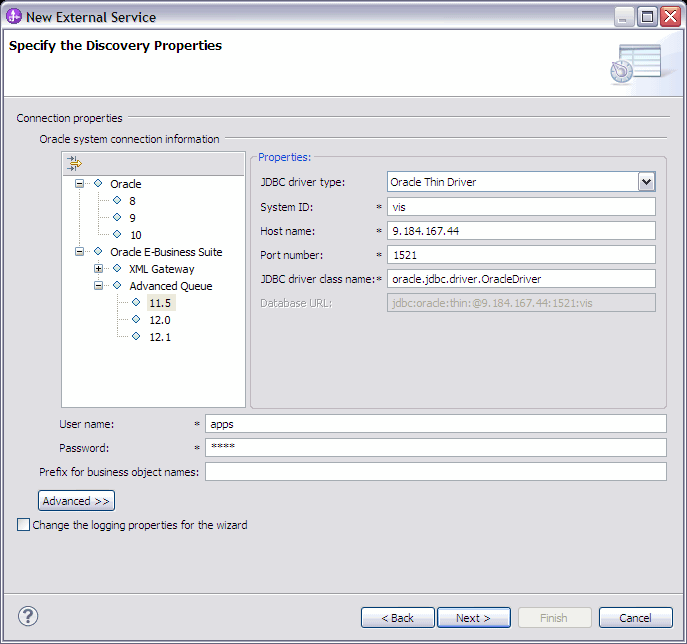Click the Password field
Image resolution: width=687 pixels, height=644 pixels.
coord(436,448)
